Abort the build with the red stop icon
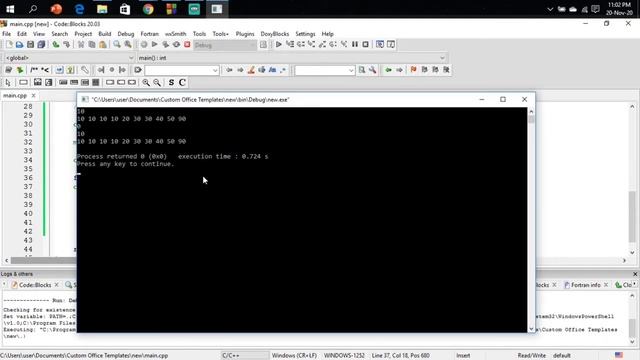The width and height of the screenshot is (640, 360). (x=187, y=44)
